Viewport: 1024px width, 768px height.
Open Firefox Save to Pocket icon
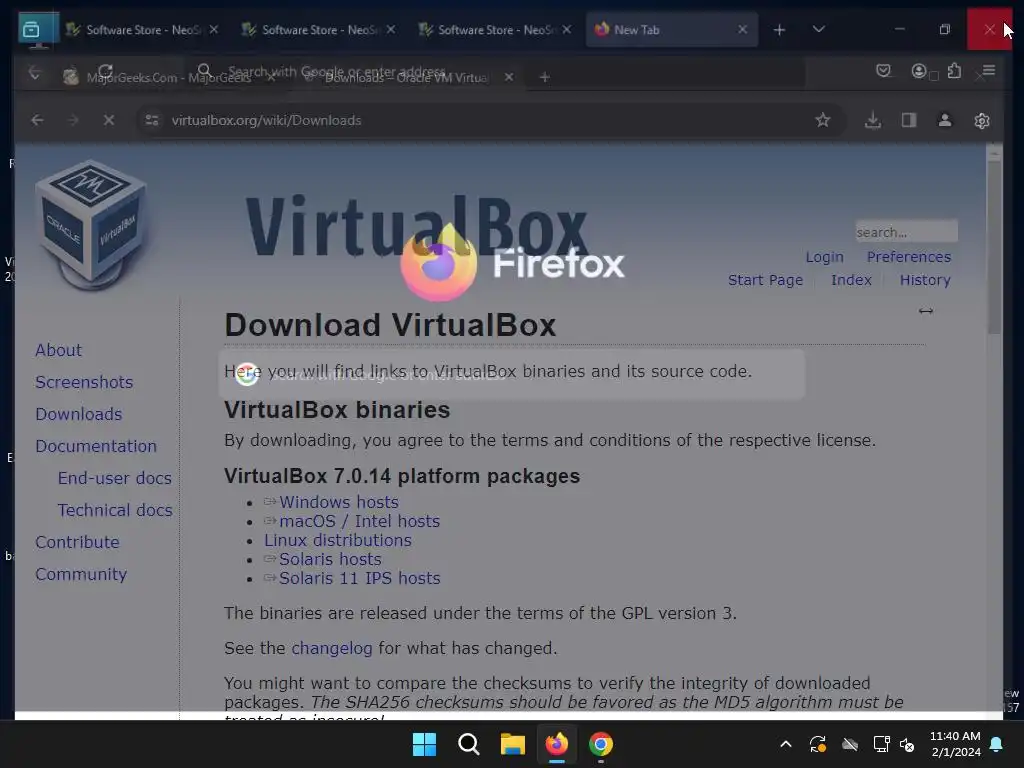point(883,71)
